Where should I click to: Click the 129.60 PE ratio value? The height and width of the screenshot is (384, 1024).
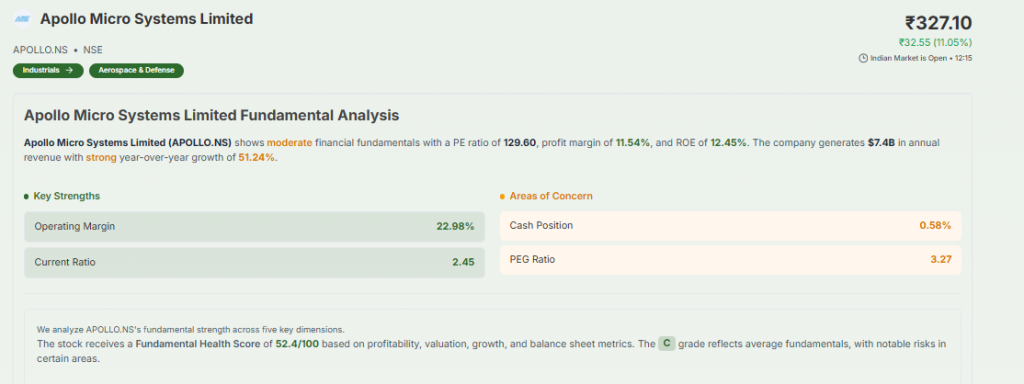(x=519, y=142)
